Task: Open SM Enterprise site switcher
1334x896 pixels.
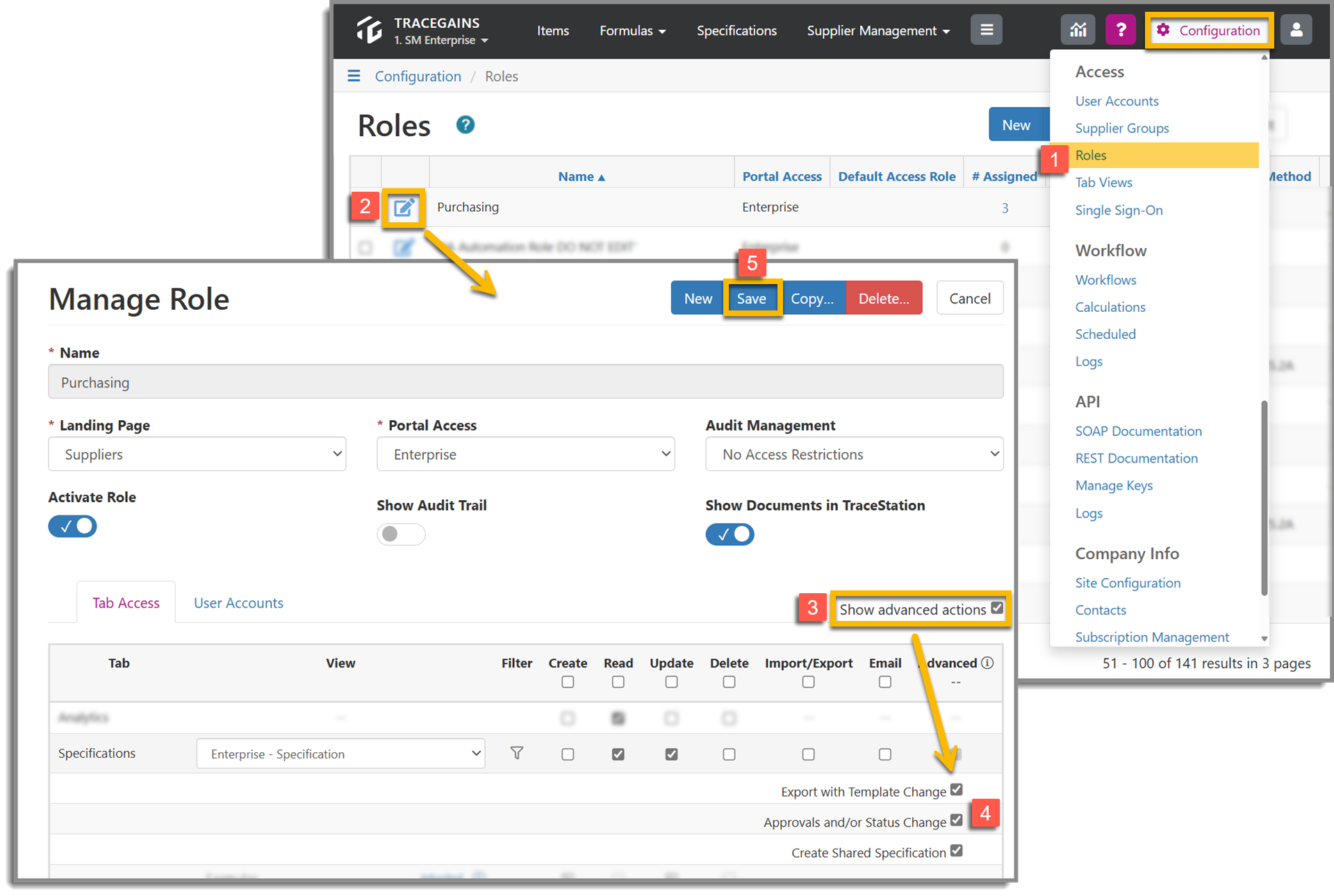Action: pyautogui.click(x=441, y=40)
